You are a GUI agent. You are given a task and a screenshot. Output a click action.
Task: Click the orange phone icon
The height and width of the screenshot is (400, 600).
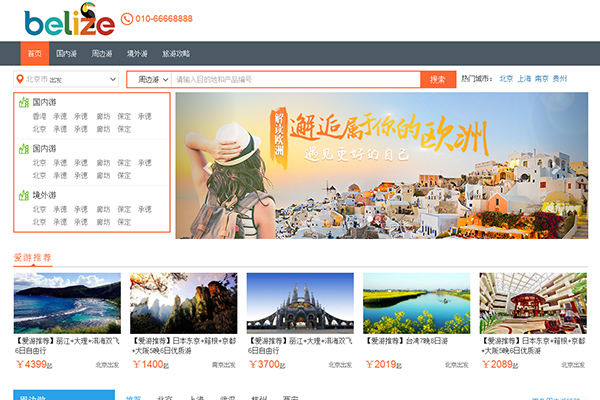[x=127, y=19]
